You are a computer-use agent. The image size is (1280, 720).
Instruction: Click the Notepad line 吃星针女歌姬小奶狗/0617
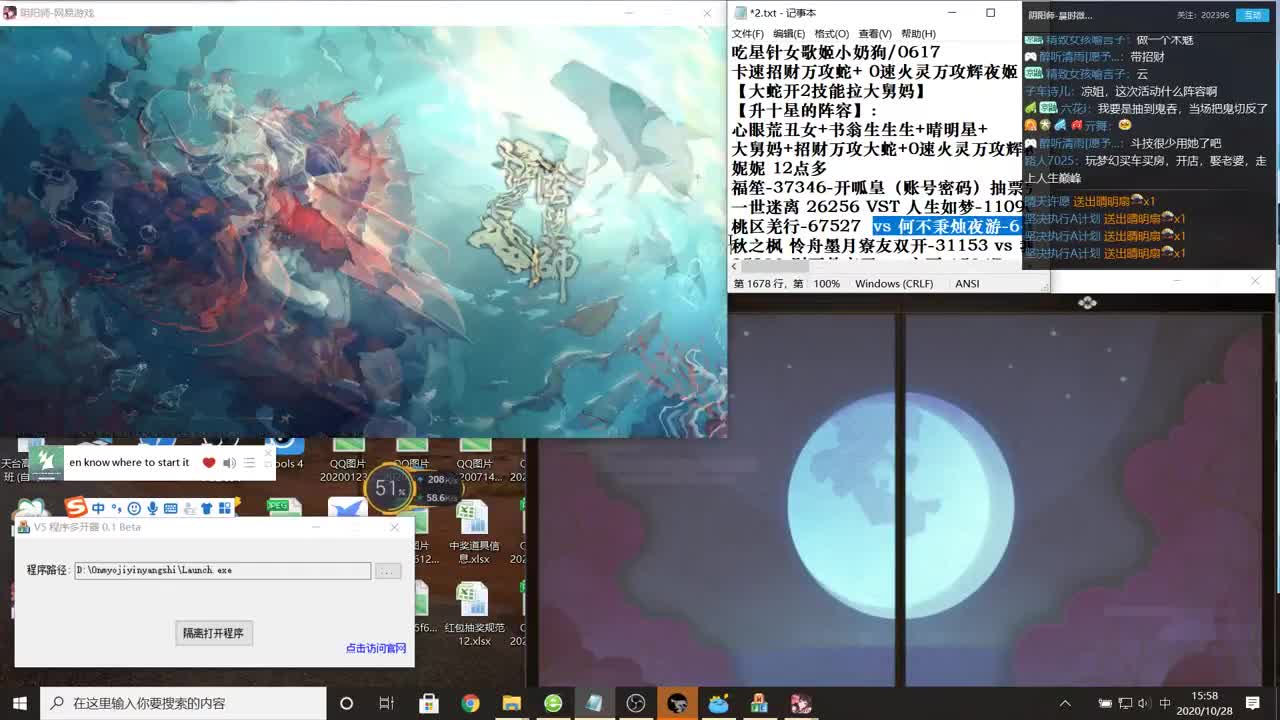click(x=836, y=52)
